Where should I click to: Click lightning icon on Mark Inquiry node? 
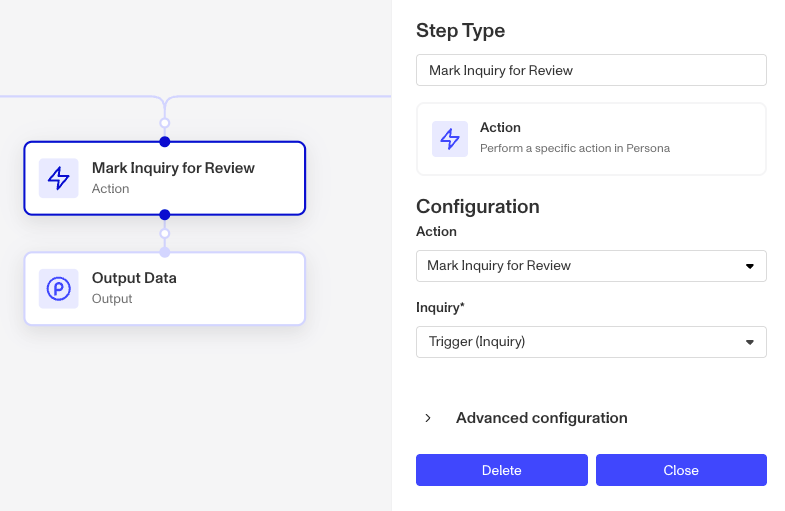tap(59, 178)
